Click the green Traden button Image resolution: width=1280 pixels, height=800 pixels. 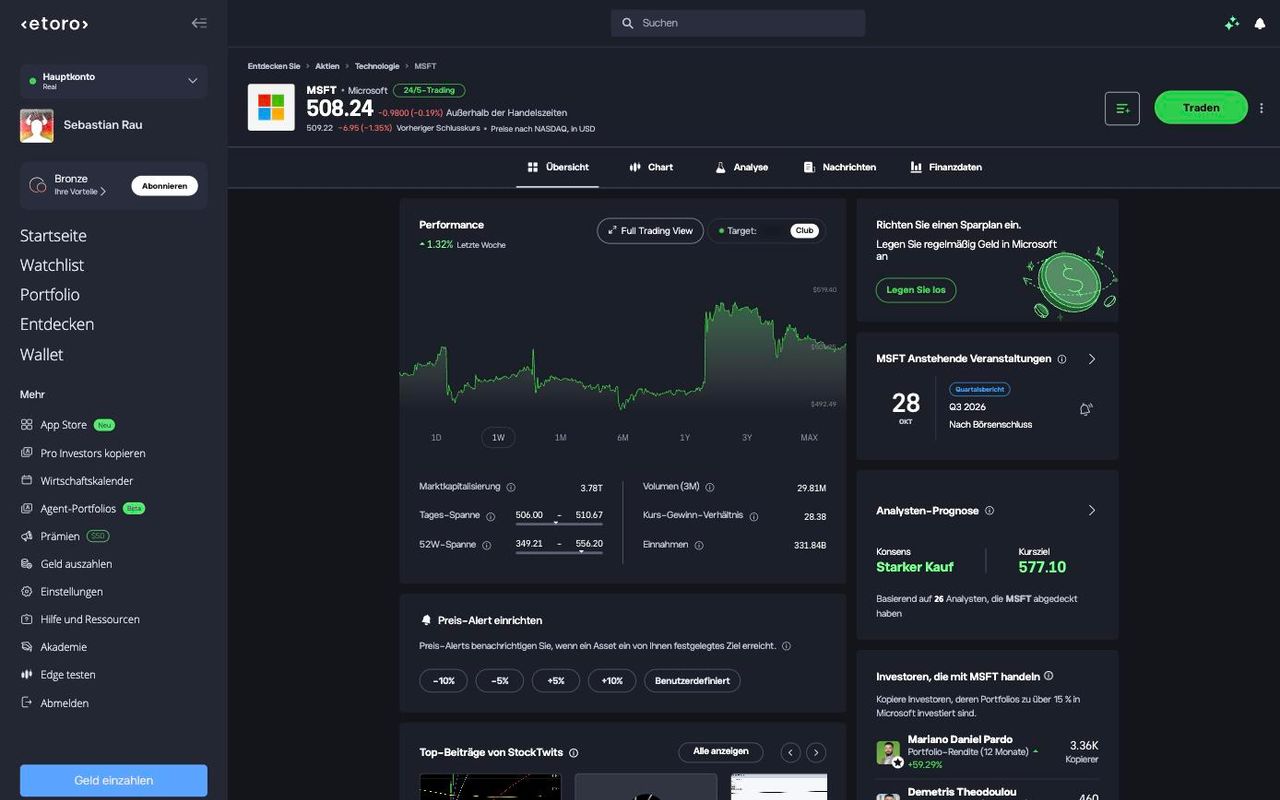tap(1201, 108)
